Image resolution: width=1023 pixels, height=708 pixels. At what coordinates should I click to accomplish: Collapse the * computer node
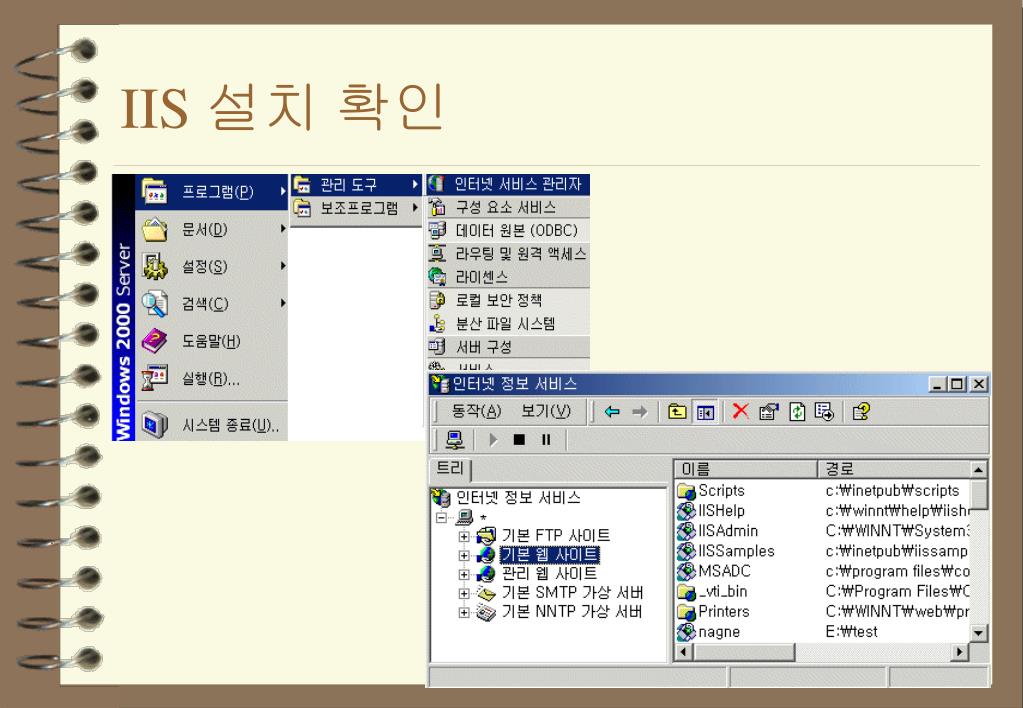(x=442, y=517)
